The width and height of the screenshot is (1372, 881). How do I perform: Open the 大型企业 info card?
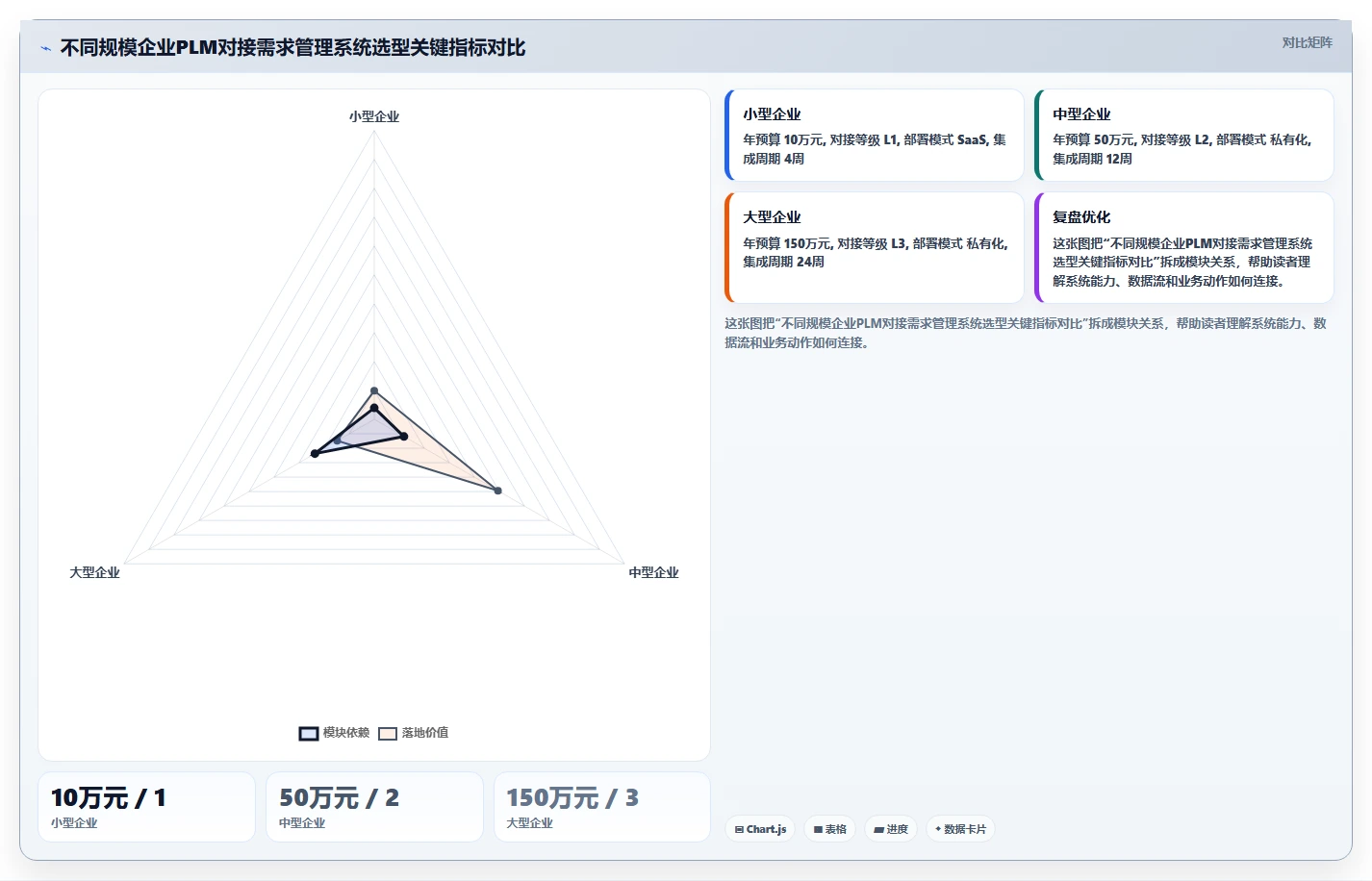point(875,248)
